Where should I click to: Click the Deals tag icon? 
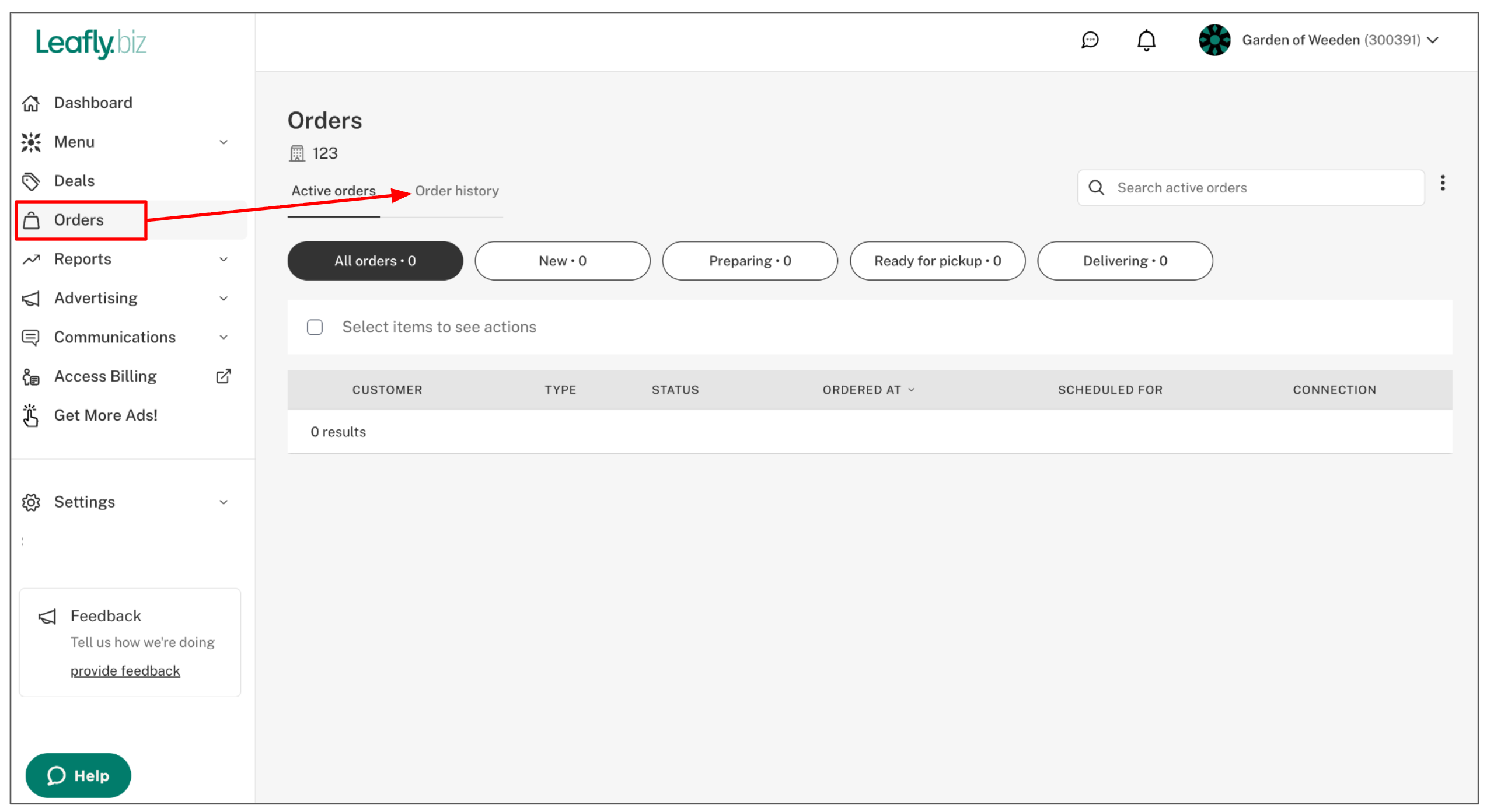[31, 181]
